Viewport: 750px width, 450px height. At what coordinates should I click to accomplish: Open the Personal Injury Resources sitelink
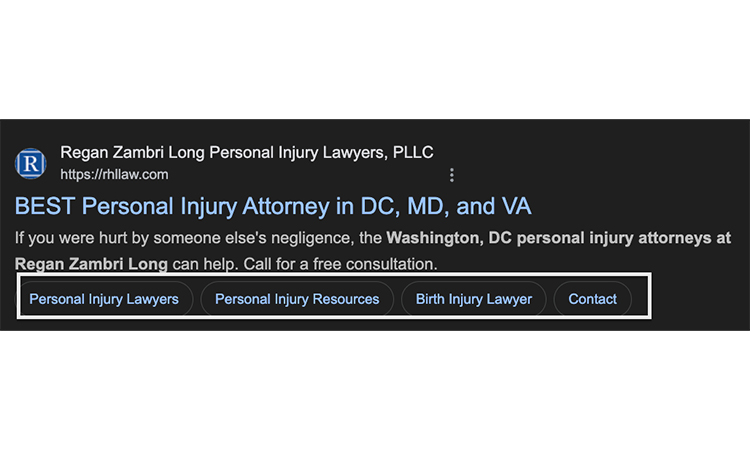tap(297, 298)
